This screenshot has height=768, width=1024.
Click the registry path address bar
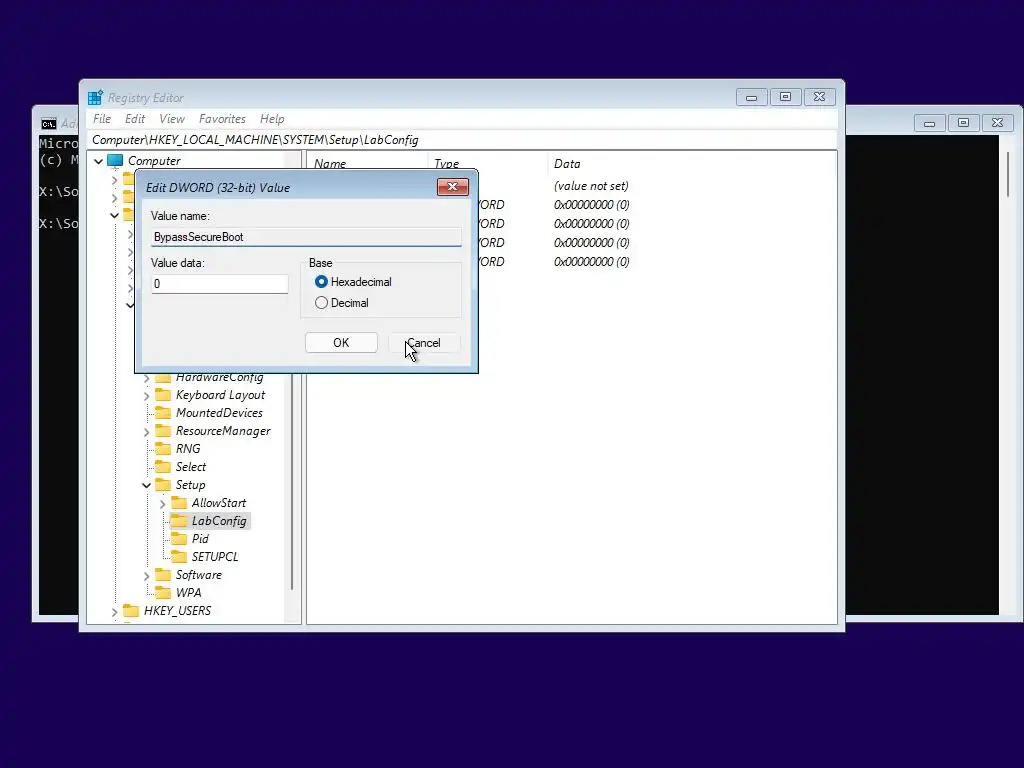pos(462,140)
